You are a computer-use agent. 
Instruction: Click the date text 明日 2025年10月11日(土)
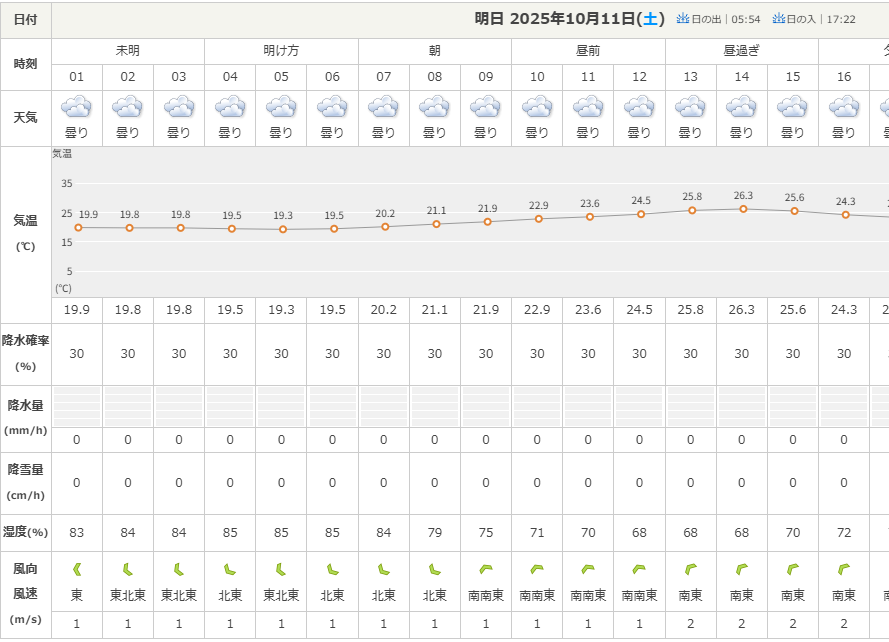pos(569,19)
